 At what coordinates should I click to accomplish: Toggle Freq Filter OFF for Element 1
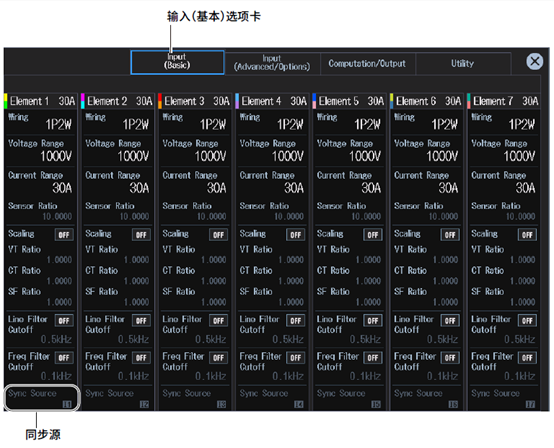[64, 358]
